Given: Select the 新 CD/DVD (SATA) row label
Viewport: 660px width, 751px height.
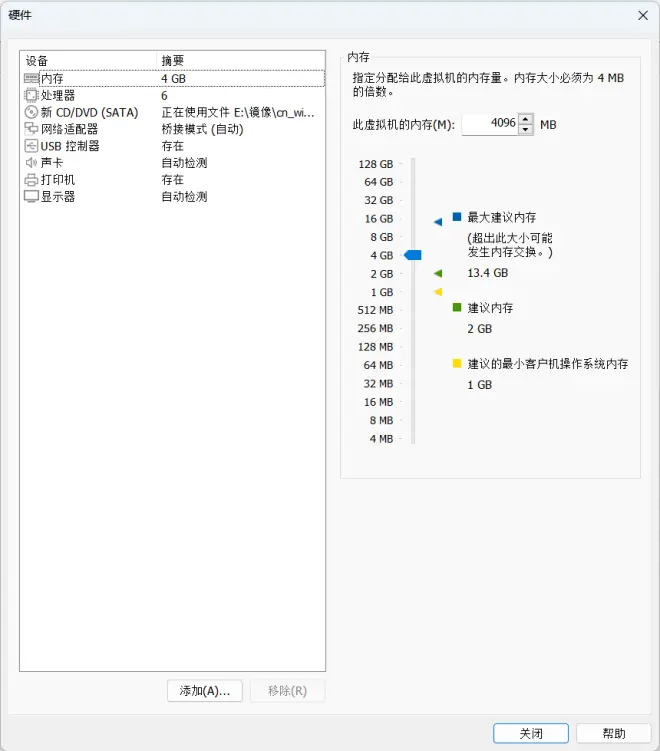Looking at the screenshot, I should click(90, 112).
